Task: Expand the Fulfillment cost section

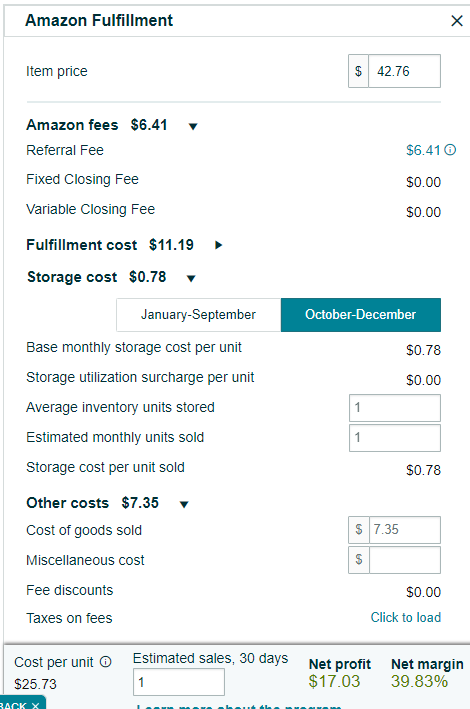Action: [218, 245]
